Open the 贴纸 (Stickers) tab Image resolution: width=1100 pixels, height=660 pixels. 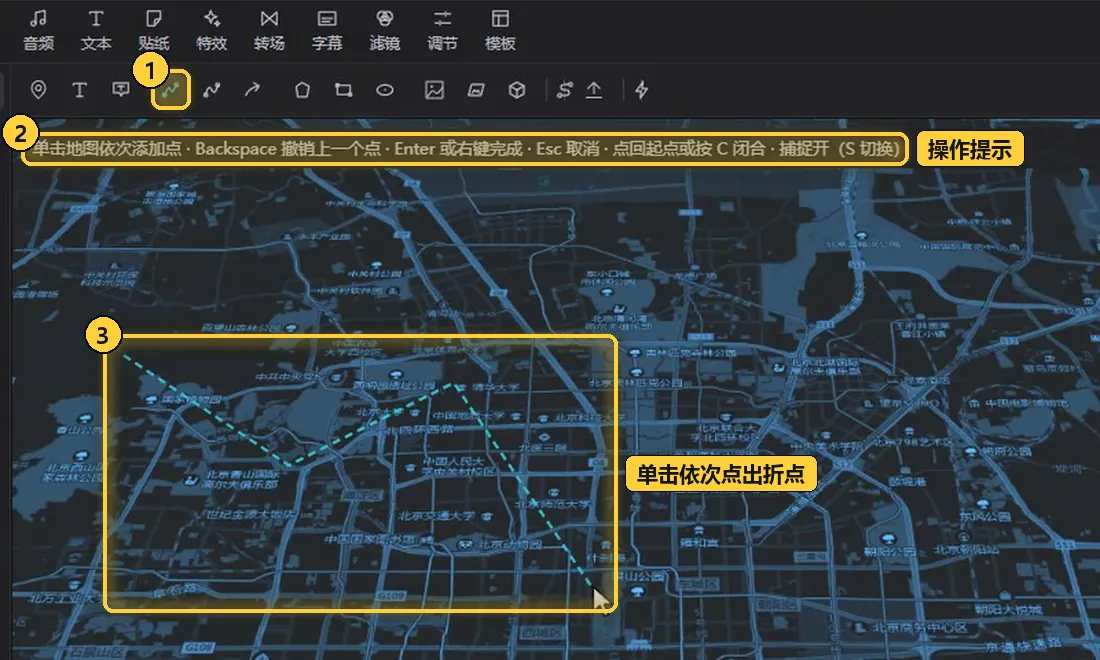point(154,31)
